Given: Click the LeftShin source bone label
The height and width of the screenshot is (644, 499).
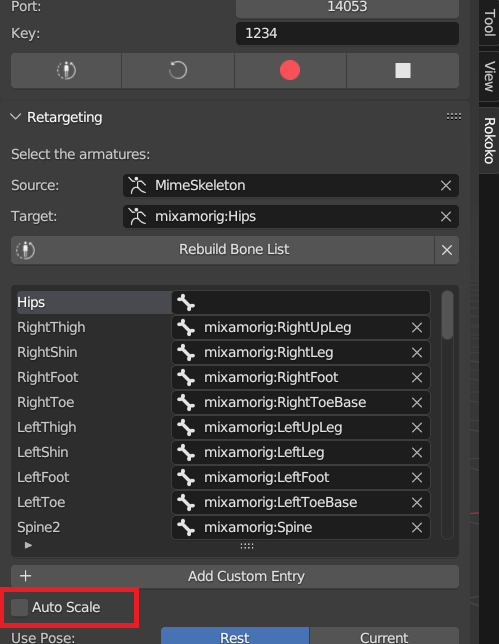Looking at the screenshot, I should tap(43, 453).
